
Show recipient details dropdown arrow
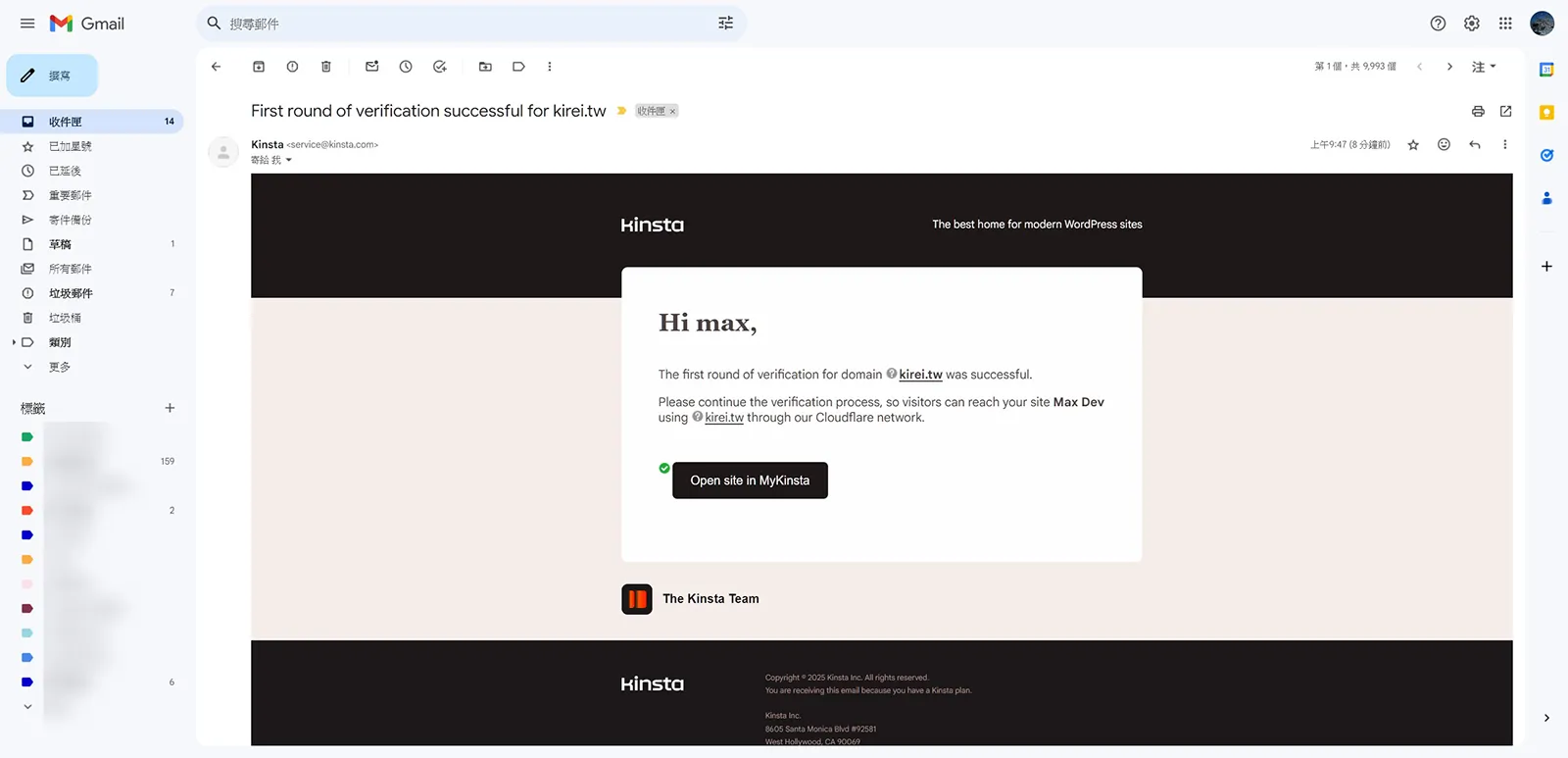click(289, 160)
